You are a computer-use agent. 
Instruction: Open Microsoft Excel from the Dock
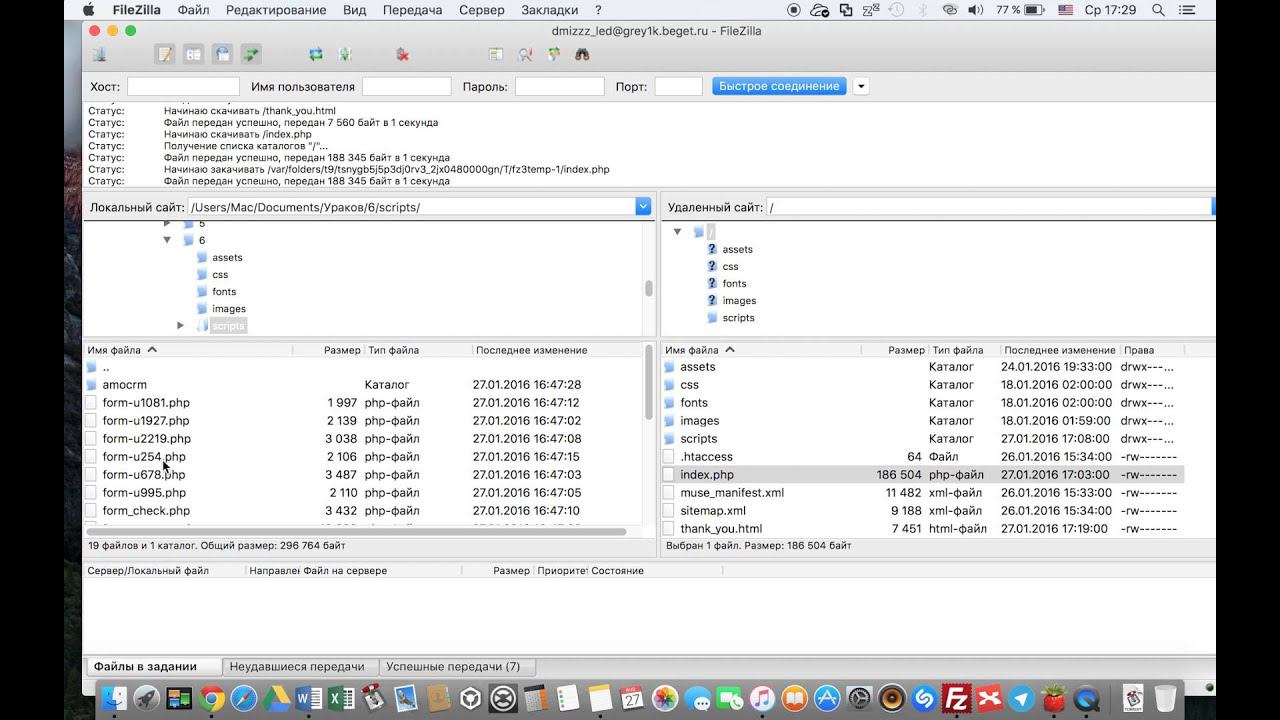coord(341,698)
